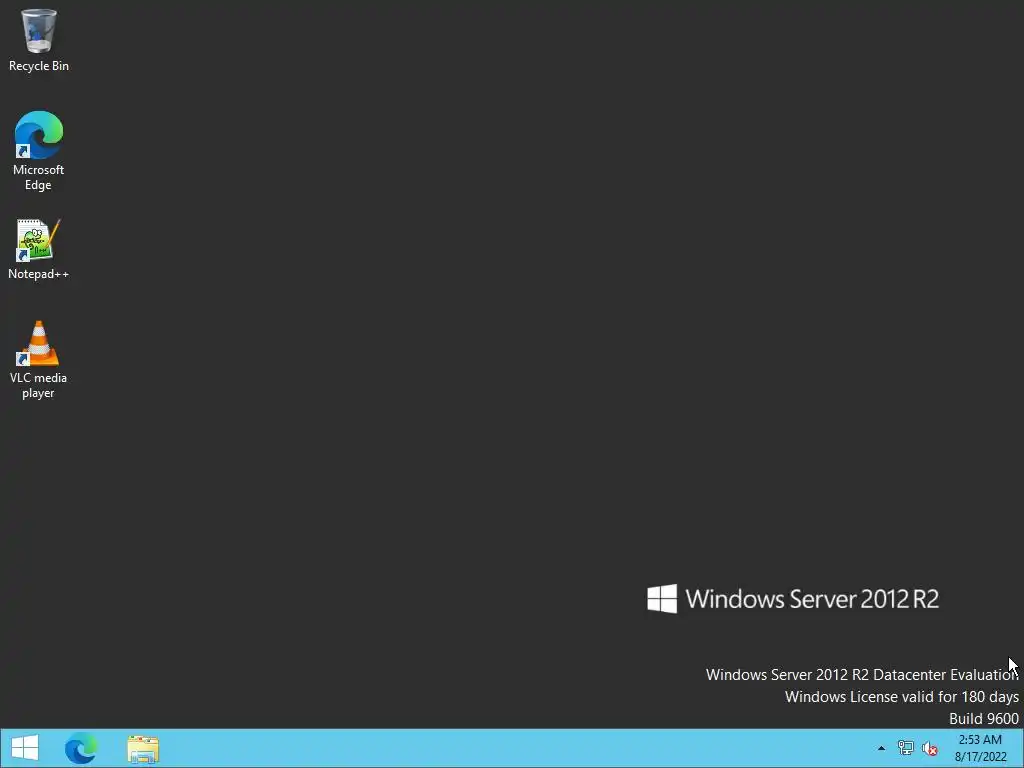The image size is (1024, 768).
Task: Click the "VLC media player" label
Action: click(x=39, y=385)
